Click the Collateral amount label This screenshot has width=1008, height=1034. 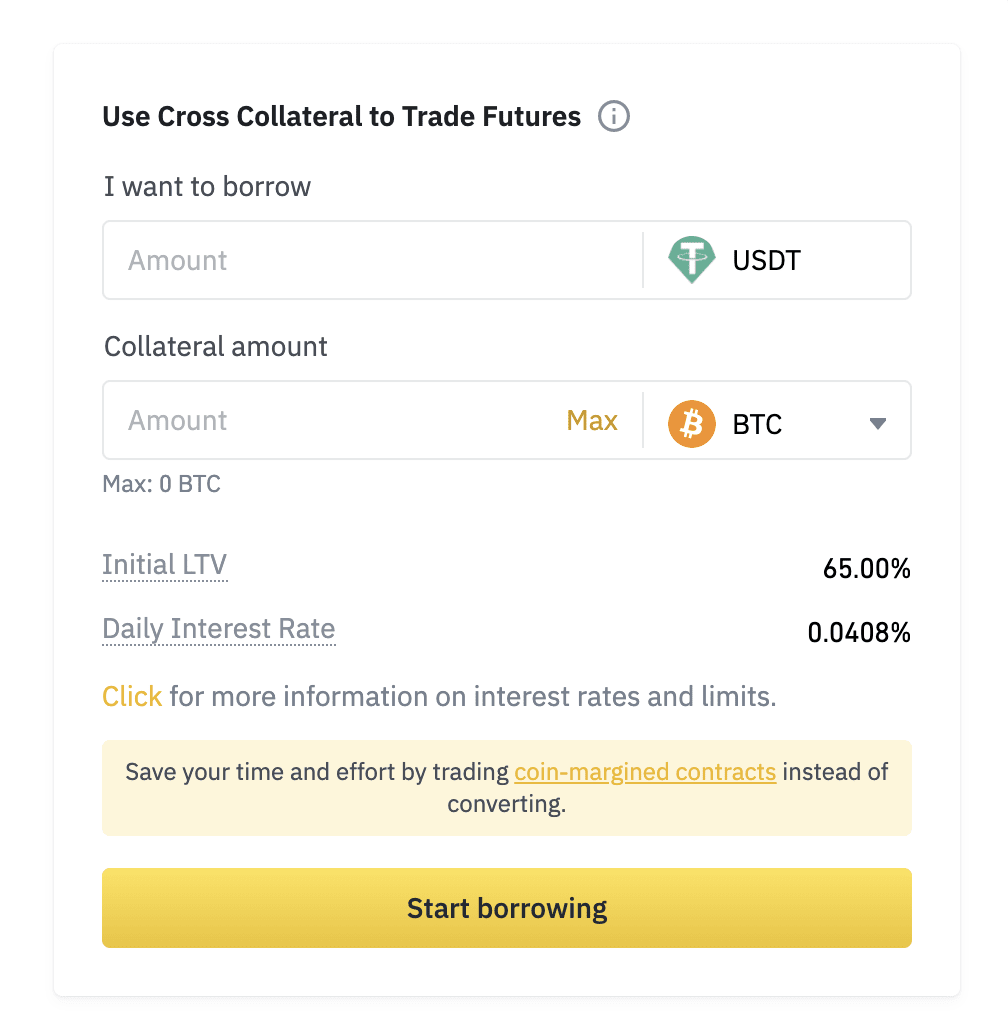point(216,346)
